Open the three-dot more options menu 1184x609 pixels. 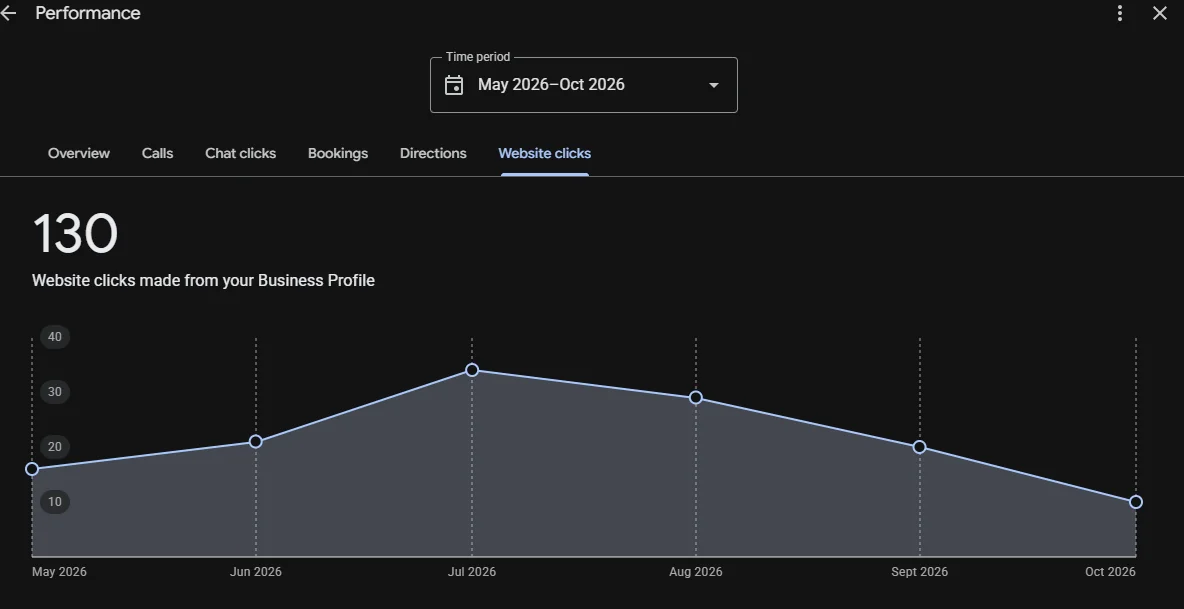[1120, 13]
